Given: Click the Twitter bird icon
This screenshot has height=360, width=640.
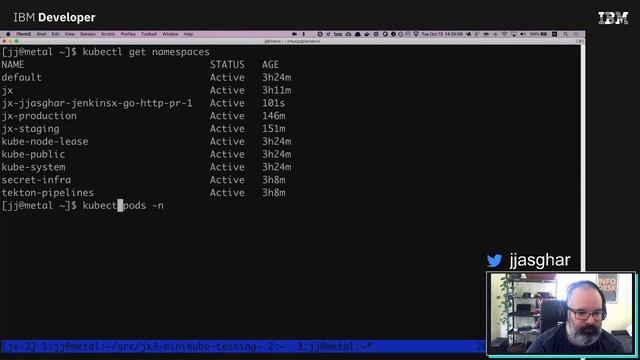Looking at the screenshot, I should click(x=494, y=260).
